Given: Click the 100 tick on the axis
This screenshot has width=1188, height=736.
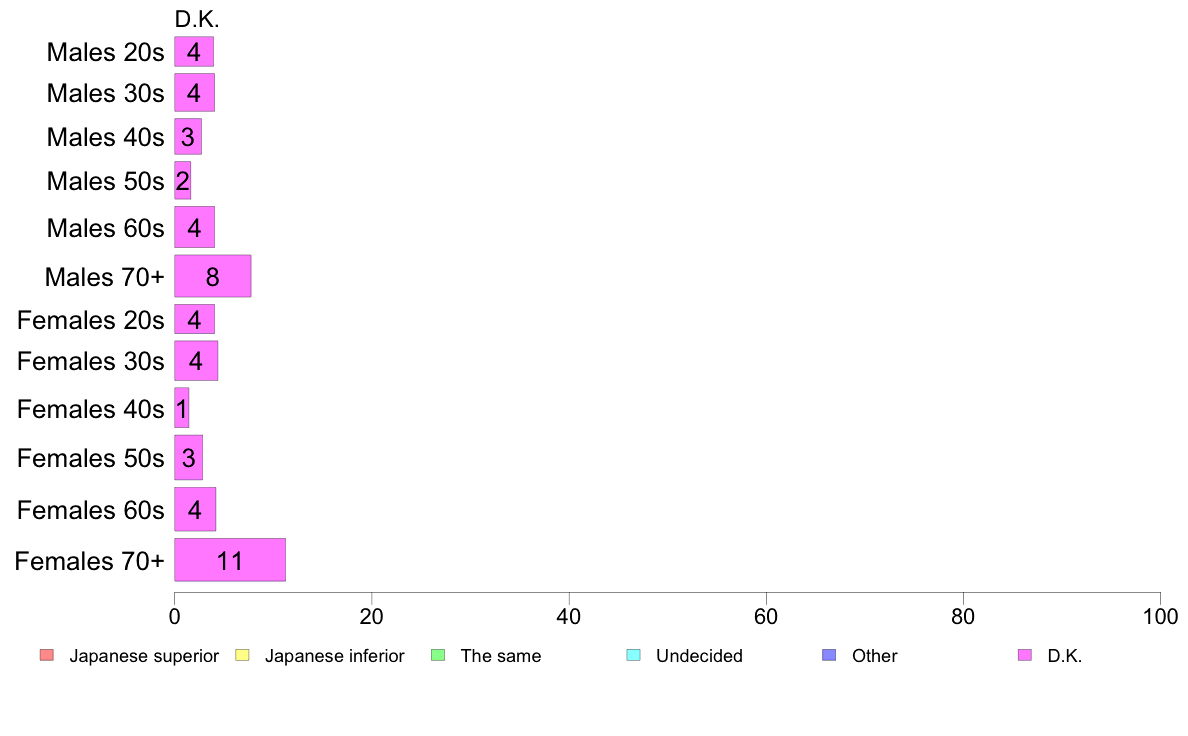Looking at the screenshot, I should point(1160,616).
